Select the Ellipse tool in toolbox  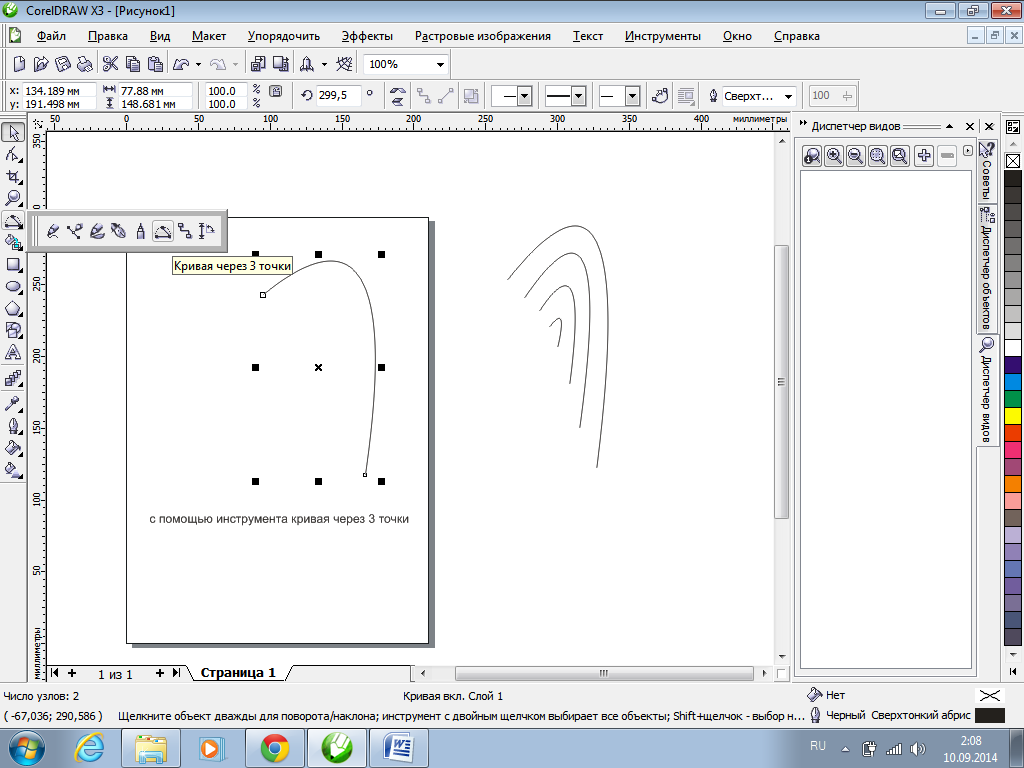point(13,286)
